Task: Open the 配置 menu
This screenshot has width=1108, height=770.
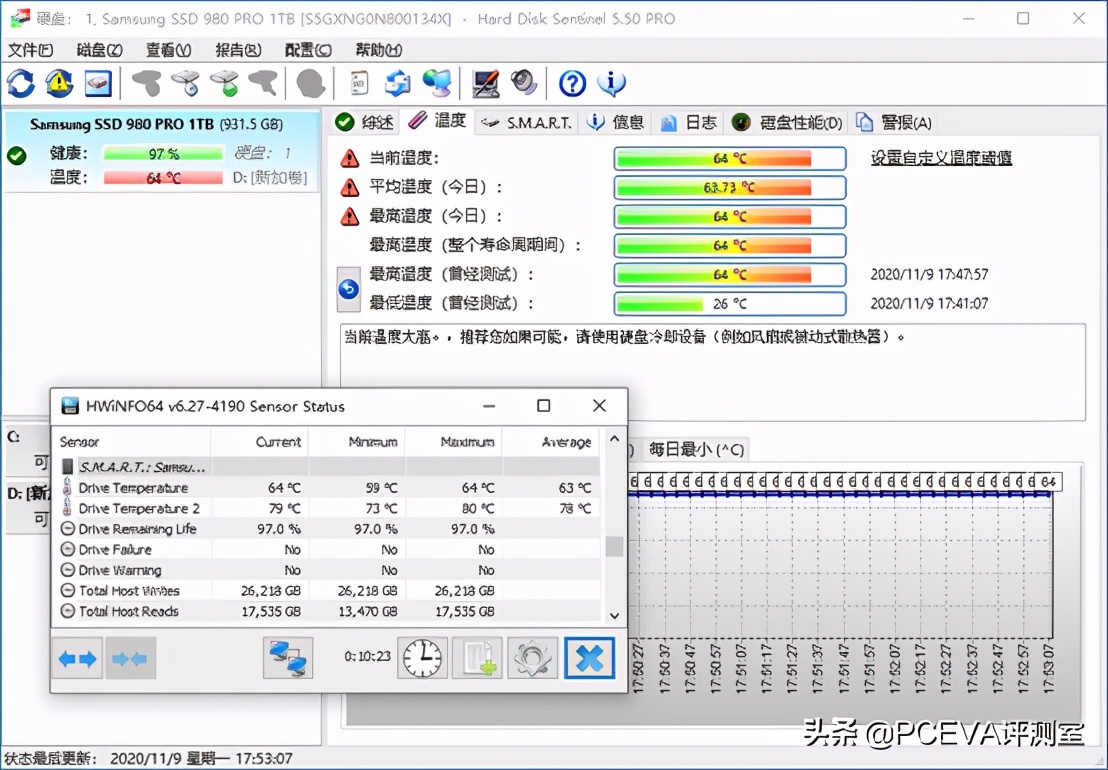Action: click(306, 49)
